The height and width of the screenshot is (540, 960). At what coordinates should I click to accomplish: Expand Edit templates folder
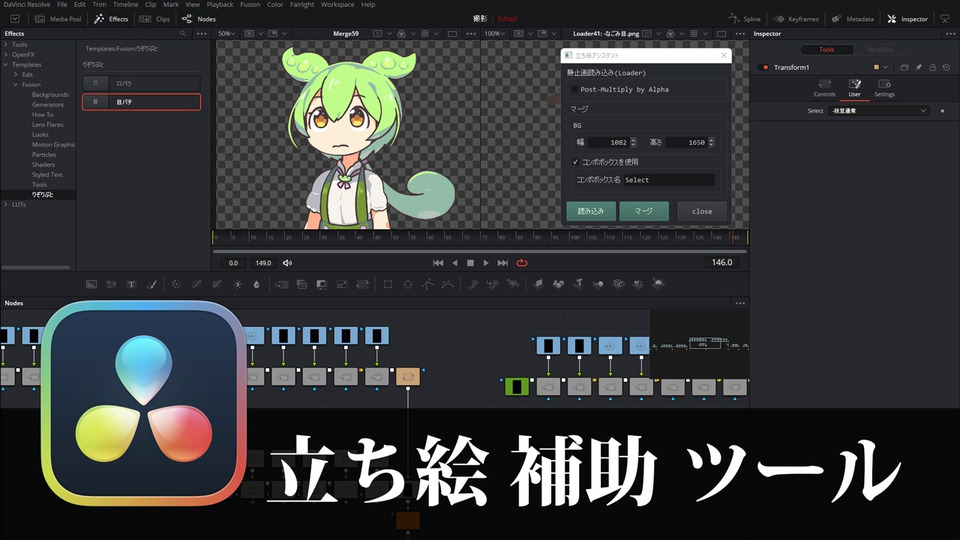[x=16, y=75]
